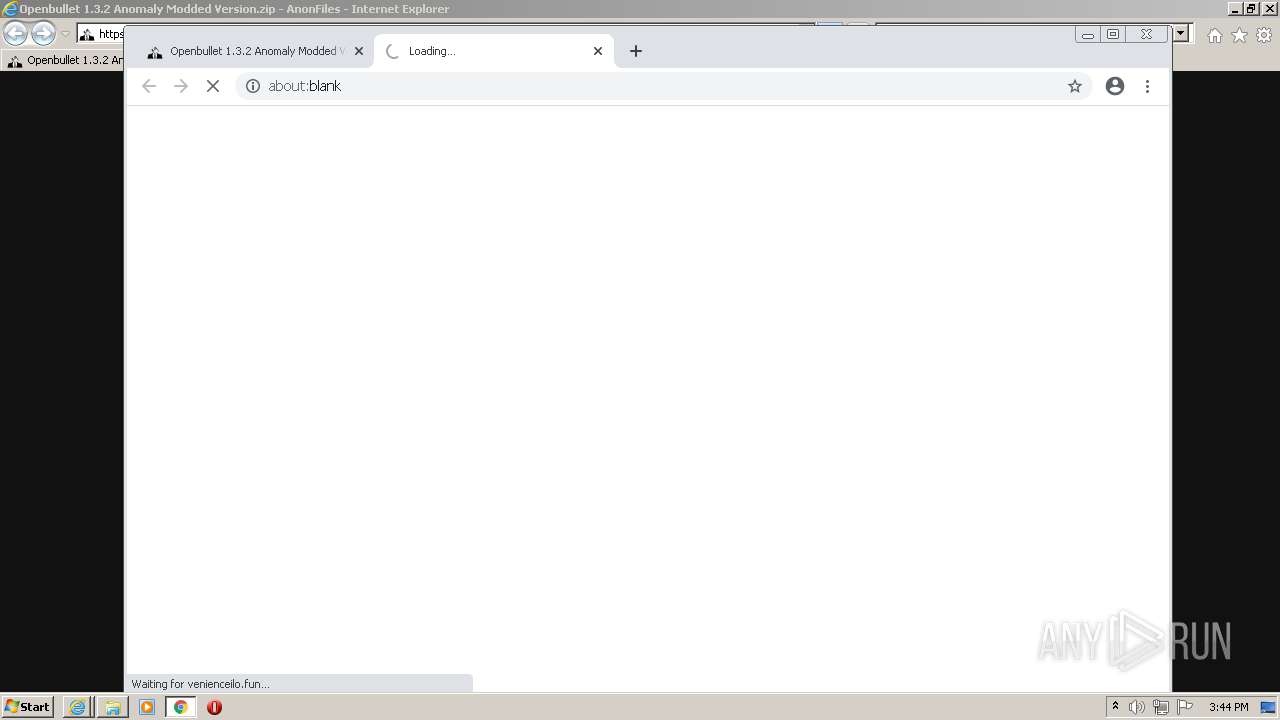The width and height of the screenshot is (1280, 720).
Task: Bookmark this page with the star icon
Action: tap(1075, 86)
